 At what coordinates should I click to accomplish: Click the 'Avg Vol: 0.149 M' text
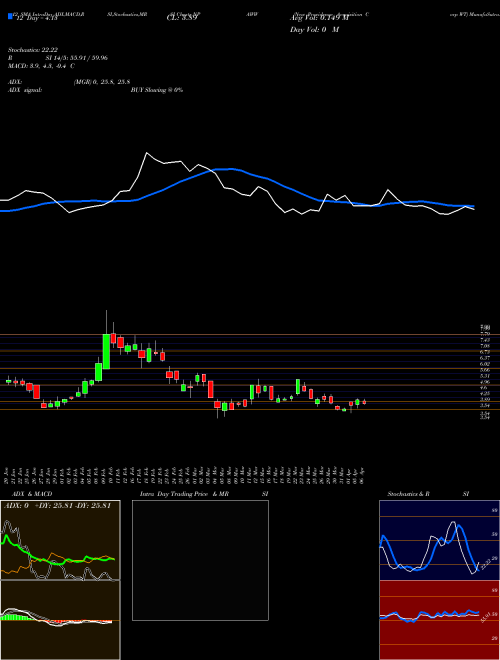click(x=319, y=18)
